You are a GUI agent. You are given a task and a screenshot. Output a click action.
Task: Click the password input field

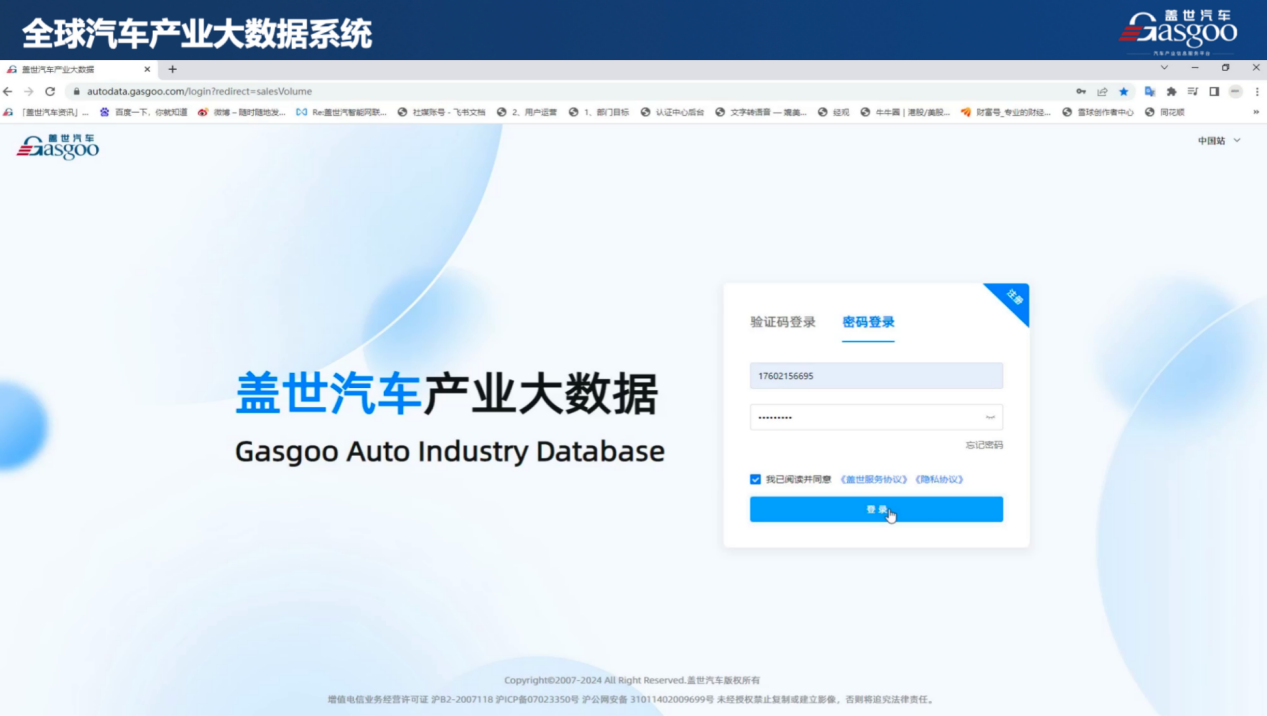pos(876,417)
